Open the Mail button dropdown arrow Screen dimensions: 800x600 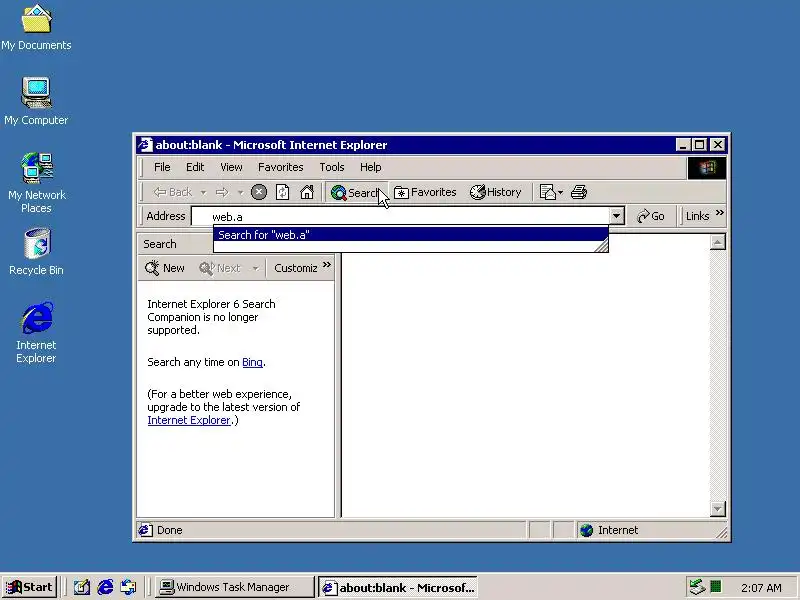561,192
